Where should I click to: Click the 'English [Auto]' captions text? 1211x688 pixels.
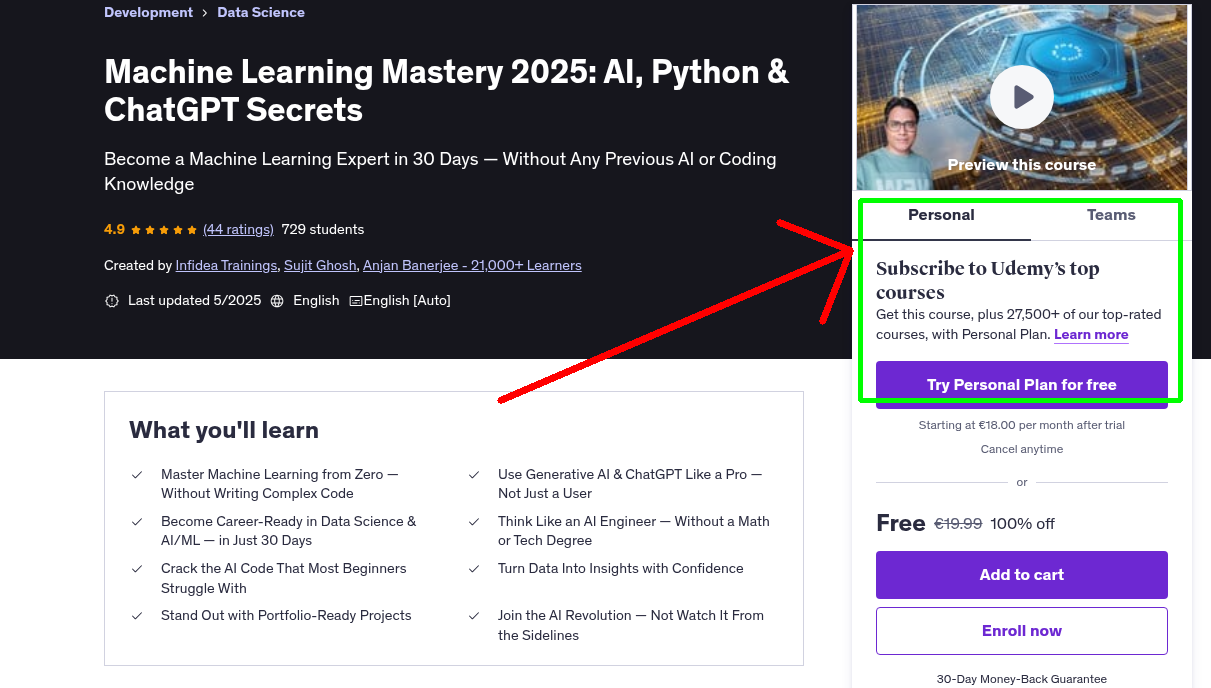coord(407,300)
